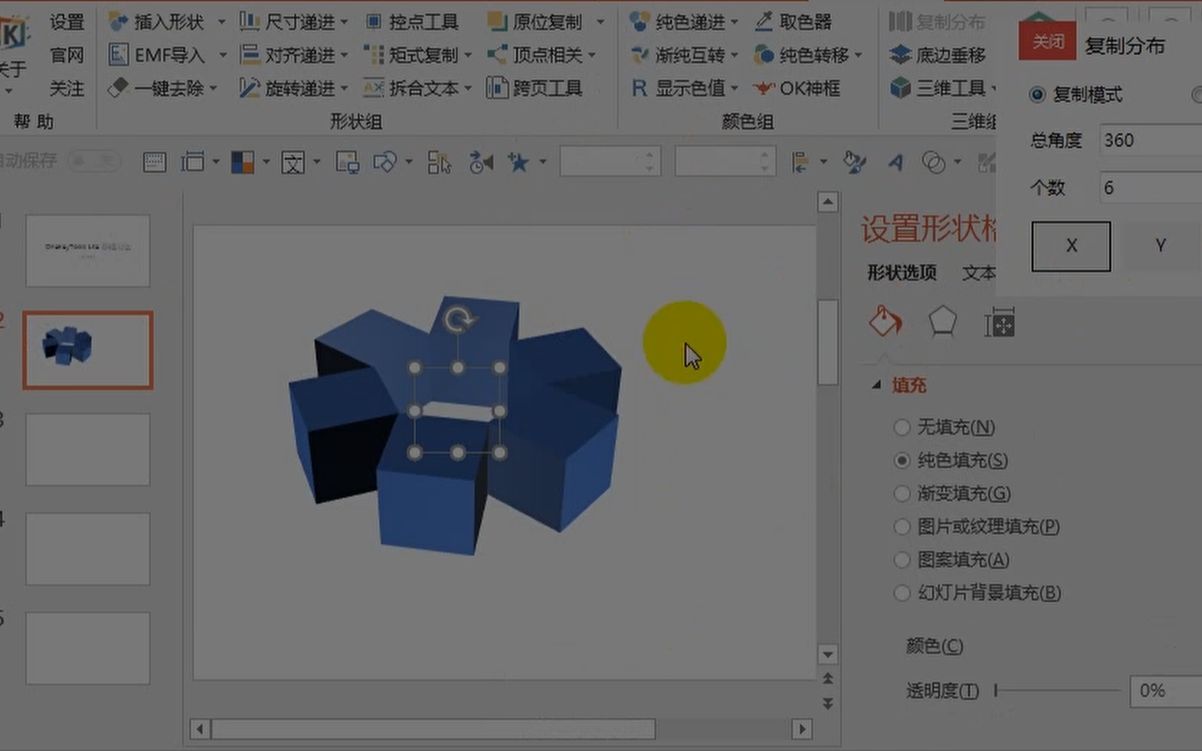
Task: Close the 复制分布 panel via 关闭
Action: pyautogui.click(x=1047, y=41)
